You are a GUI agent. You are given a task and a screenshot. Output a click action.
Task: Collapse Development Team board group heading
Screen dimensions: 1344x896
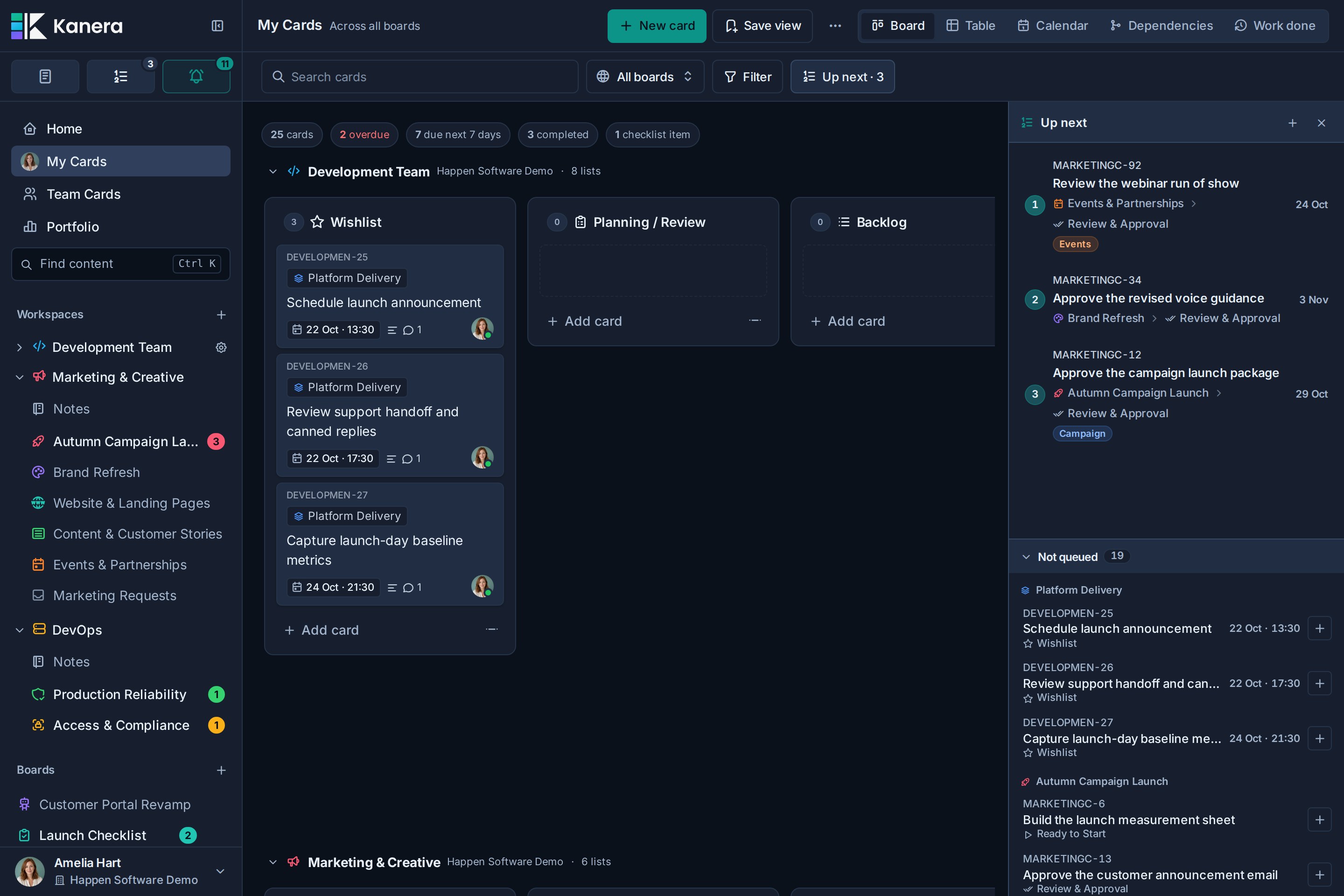[x=273, y=171]
